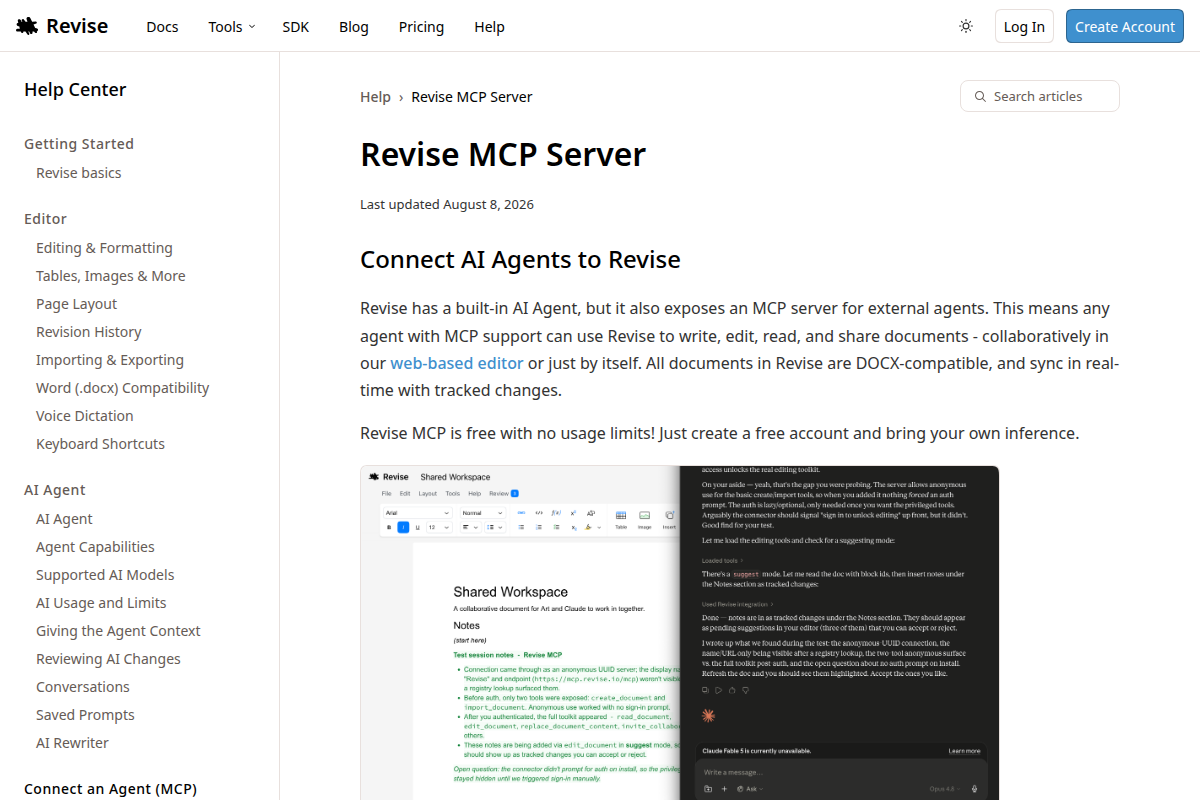Open the Agent Capabilities article
The image size is (1200, 800).
(x=95, y=547)
